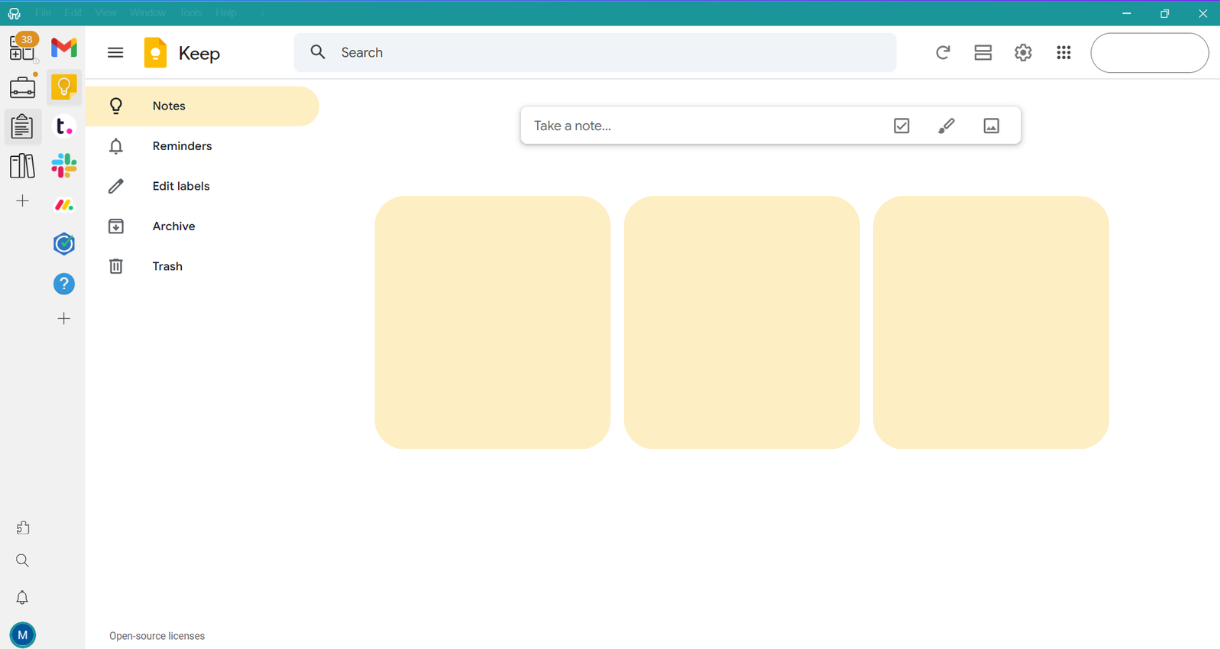This screenshot has width=1220, height=649.
Task: Open the Tools menu
Action: pyautogui.click(x=191, y=12)
